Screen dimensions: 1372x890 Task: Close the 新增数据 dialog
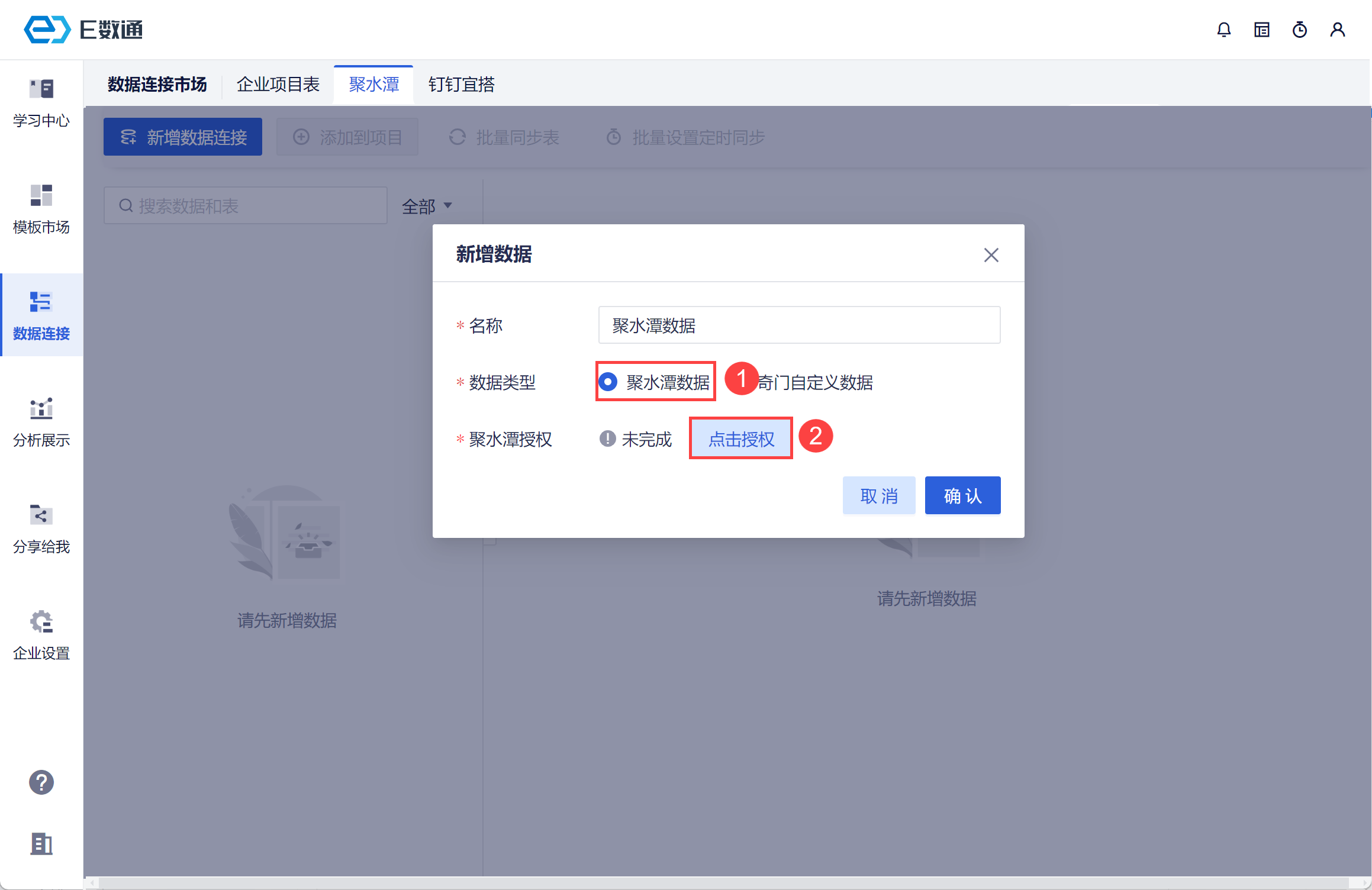991,255
